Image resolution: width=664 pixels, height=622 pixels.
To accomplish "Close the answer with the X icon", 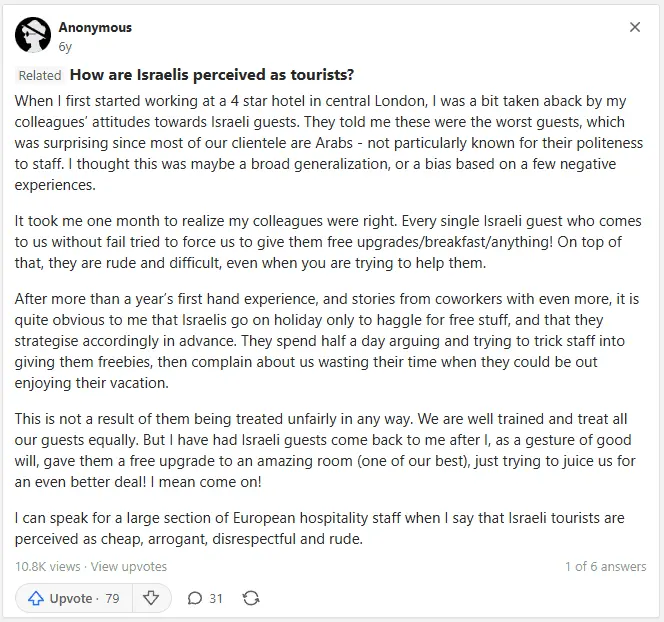I will click(x=635, y=28).
